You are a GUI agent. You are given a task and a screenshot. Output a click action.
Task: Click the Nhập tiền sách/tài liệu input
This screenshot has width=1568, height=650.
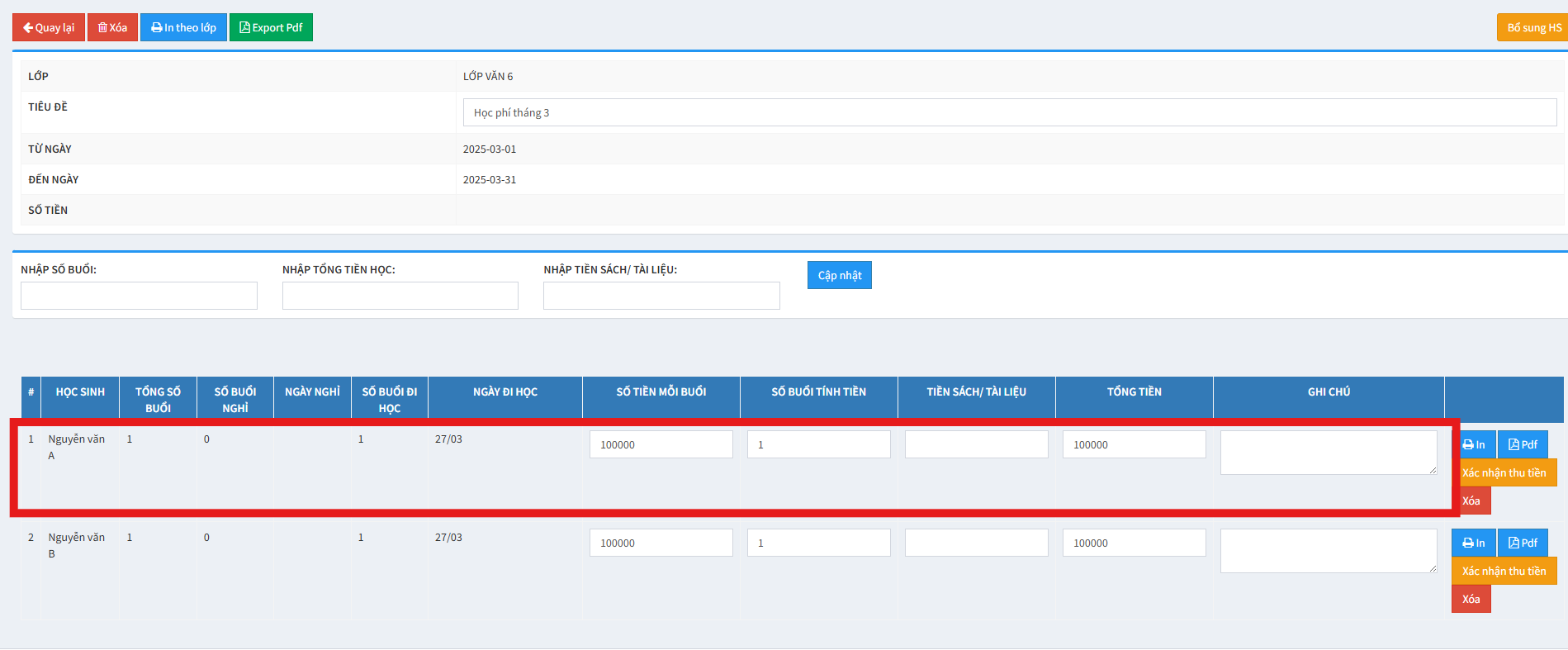click(x=661, y=296)
